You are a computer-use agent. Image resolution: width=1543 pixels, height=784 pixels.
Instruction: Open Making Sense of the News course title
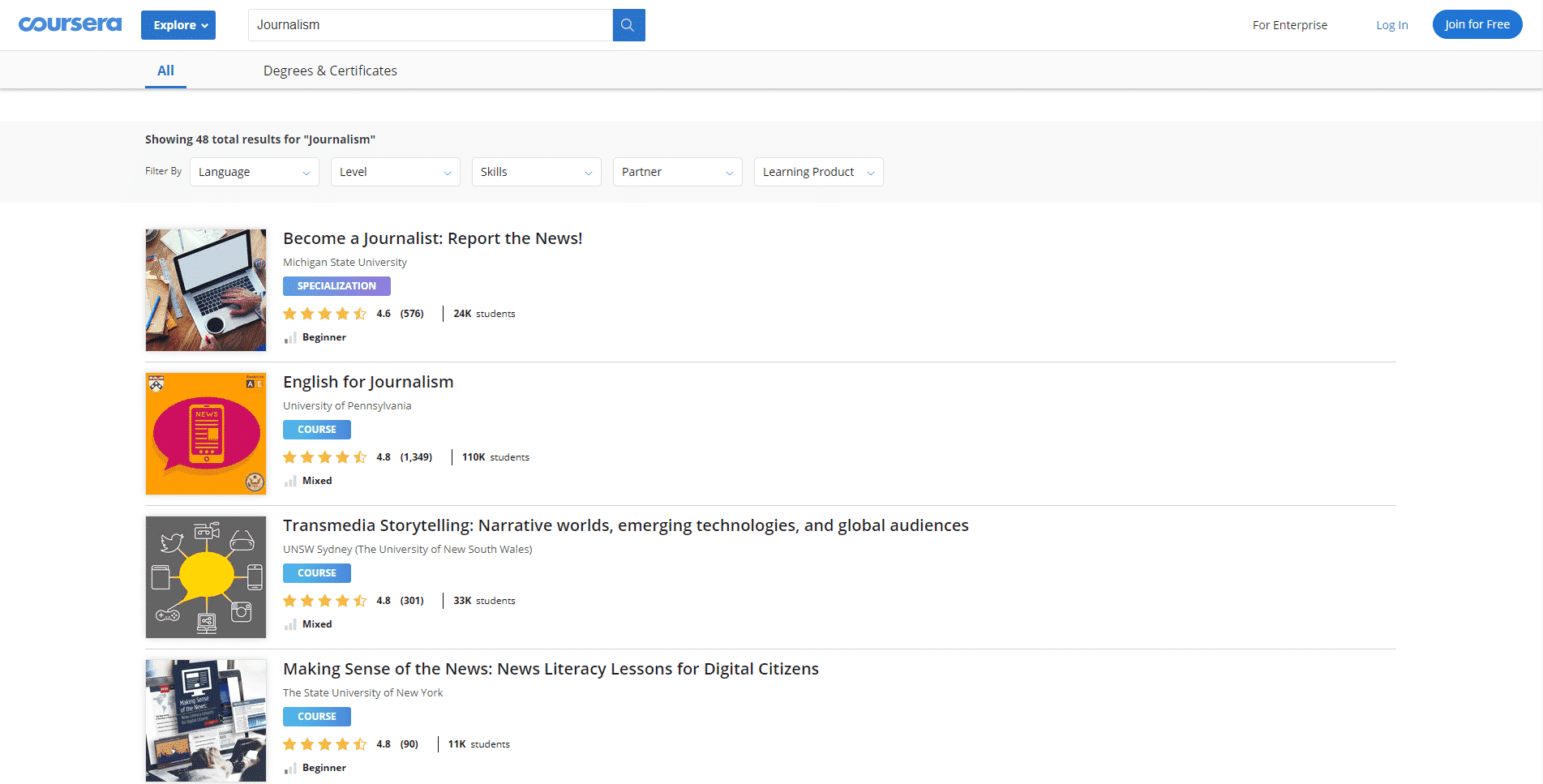(x=551, y=669)
